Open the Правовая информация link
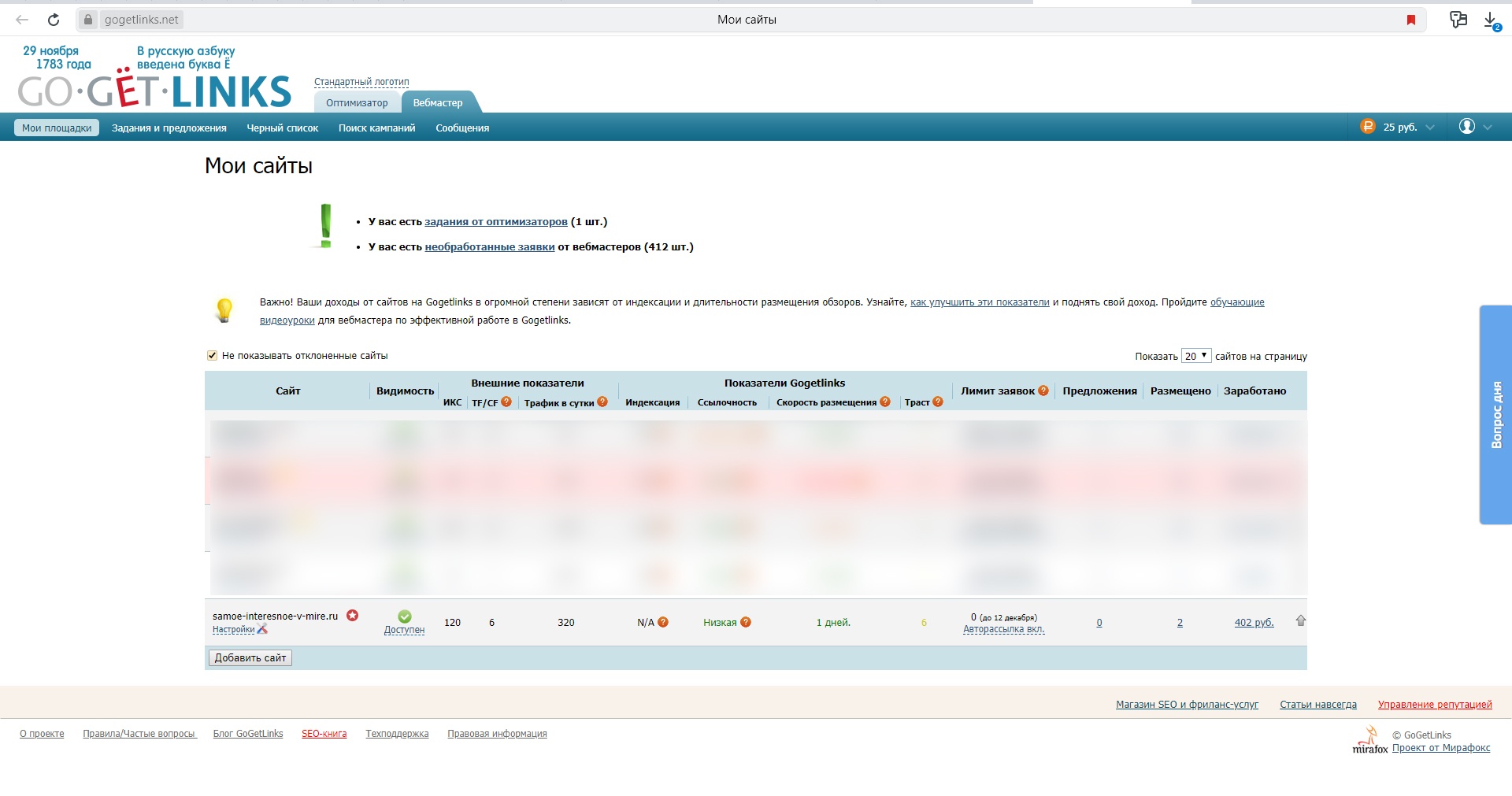Viewport: 1512px width, 796px height. coord(497,733)
